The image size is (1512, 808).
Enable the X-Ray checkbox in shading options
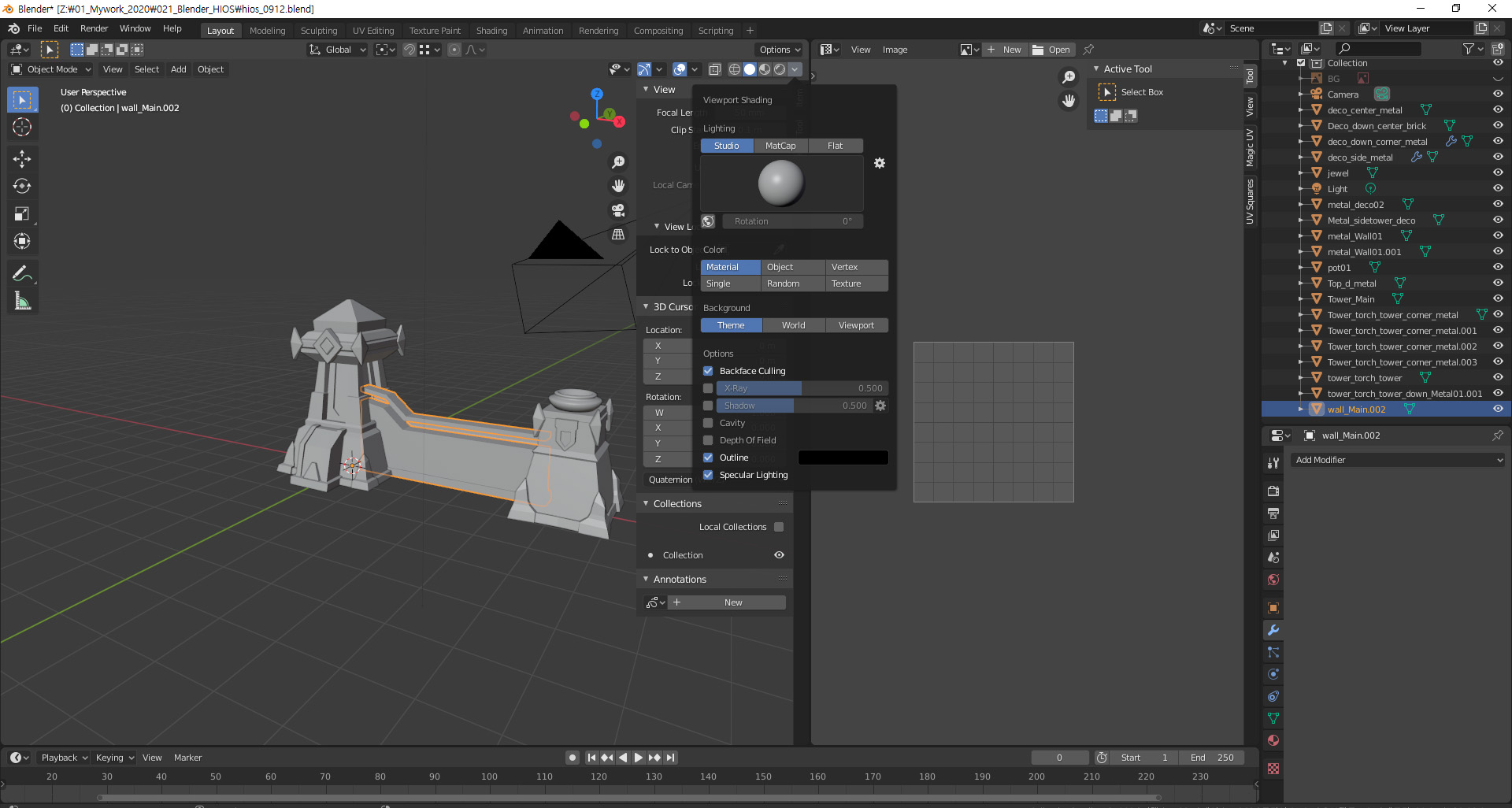coord(708,388)
